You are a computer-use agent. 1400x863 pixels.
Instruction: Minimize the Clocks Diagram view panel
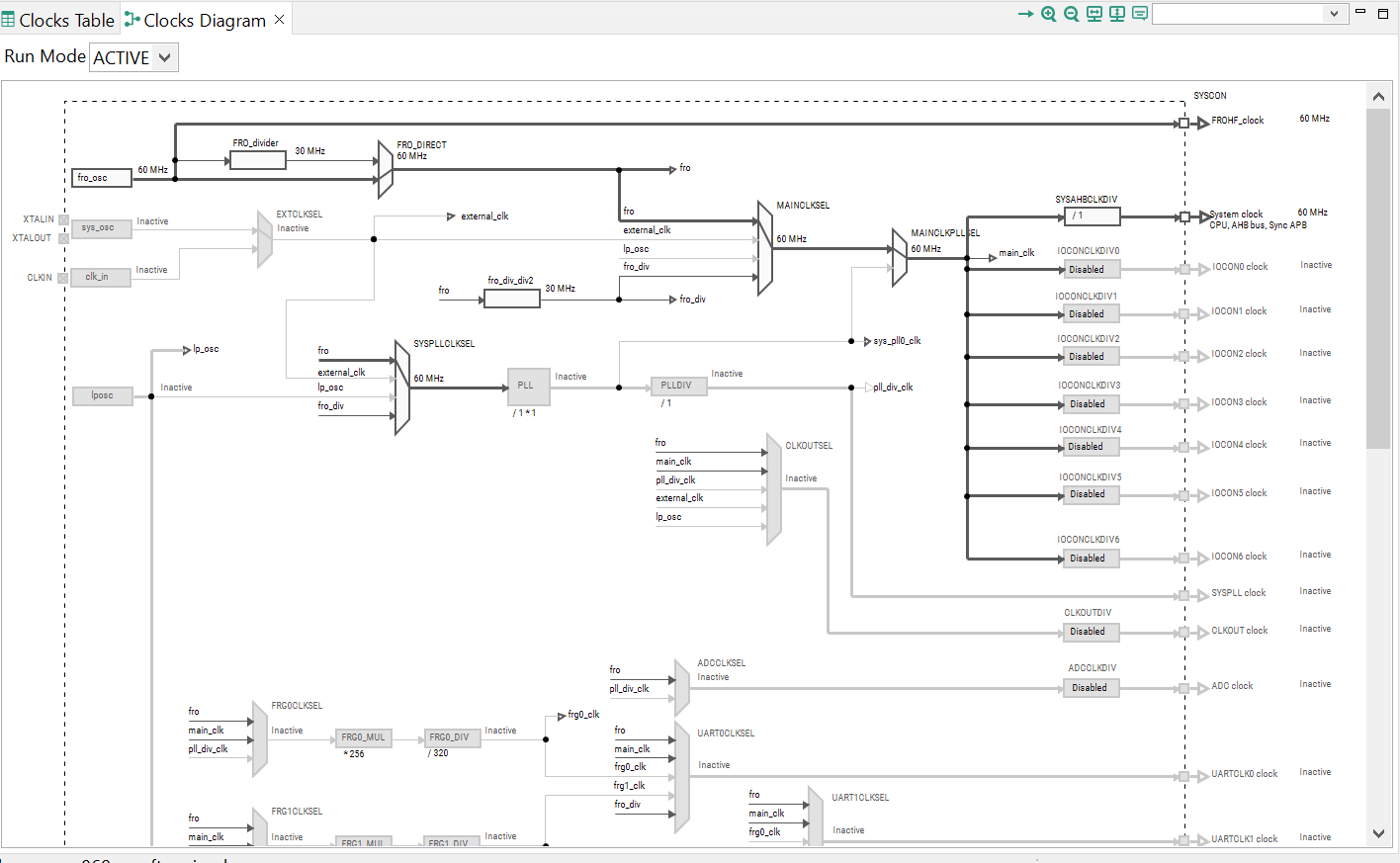(x=1359, y=12)
